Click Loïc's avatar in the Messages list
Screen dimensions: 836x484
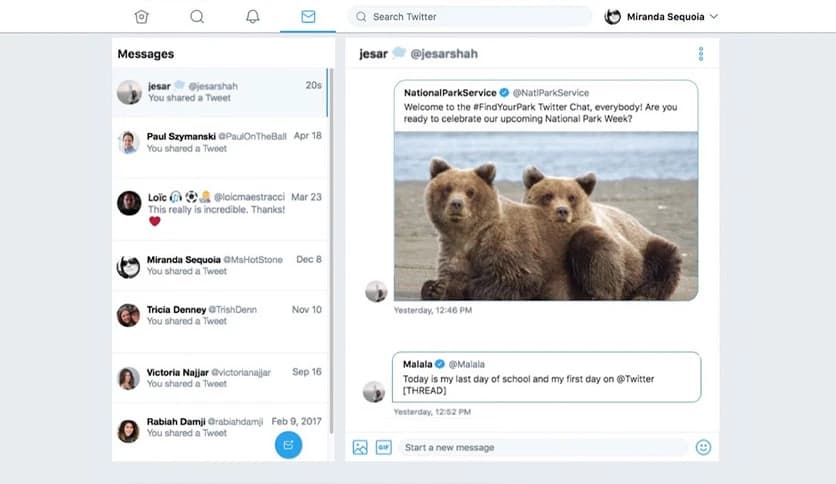coord(129,203)
